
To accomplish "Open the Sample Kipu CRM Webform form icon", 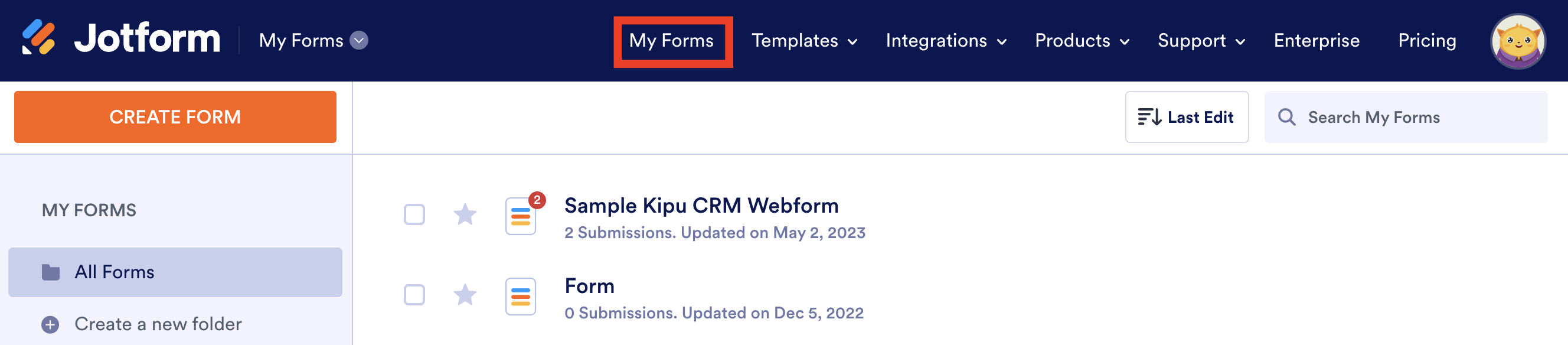I will [x=521, y=216].
